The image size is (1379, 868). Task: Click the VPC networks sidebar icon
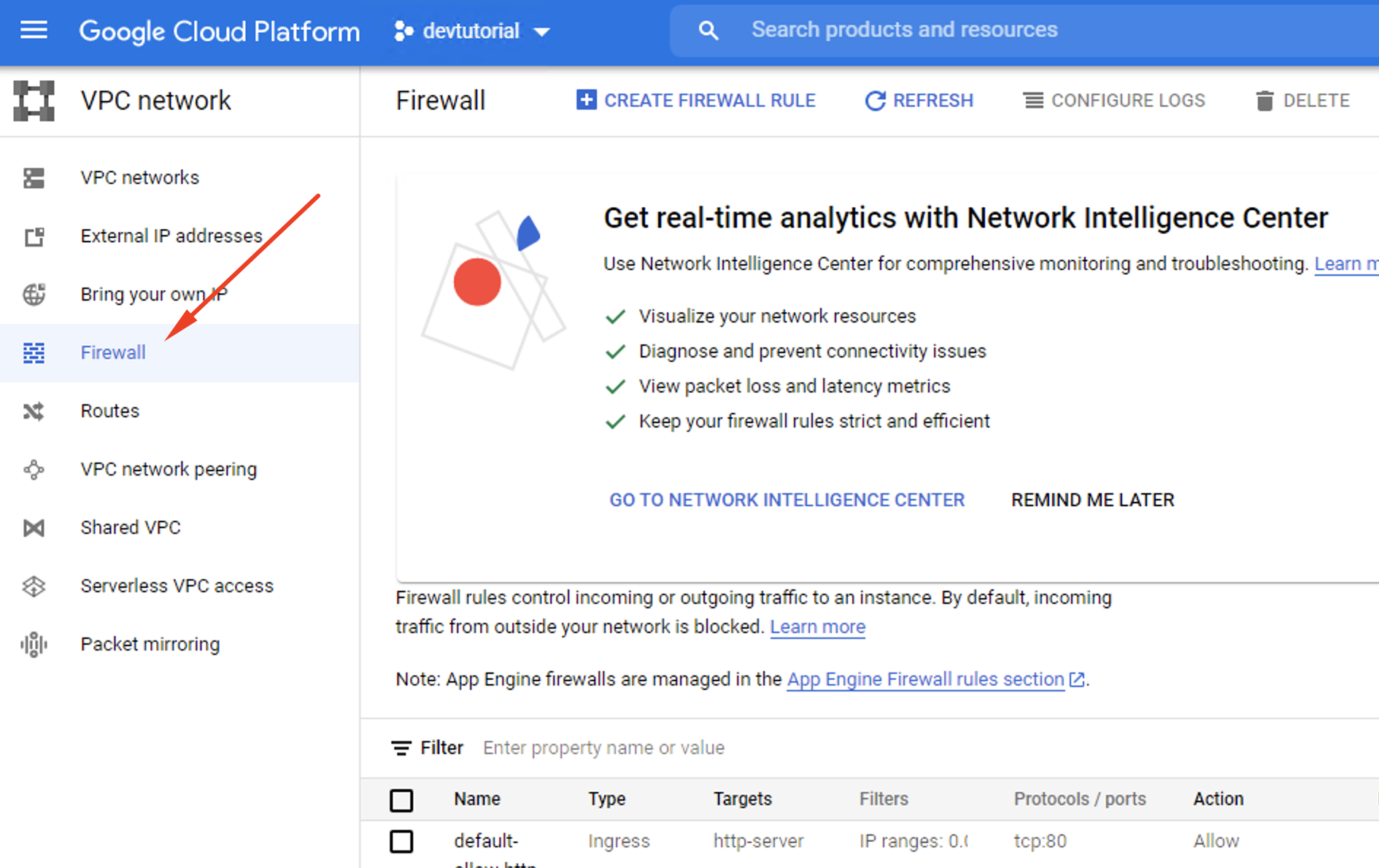pos(34,177)
